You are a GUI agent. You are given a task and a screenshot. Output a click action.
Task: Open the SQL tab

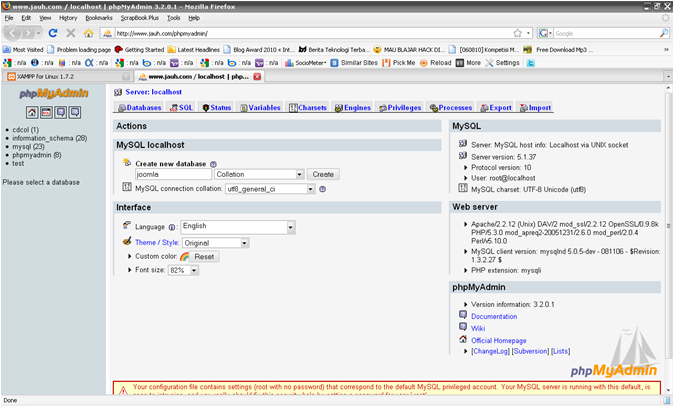(x=182, y=108)
